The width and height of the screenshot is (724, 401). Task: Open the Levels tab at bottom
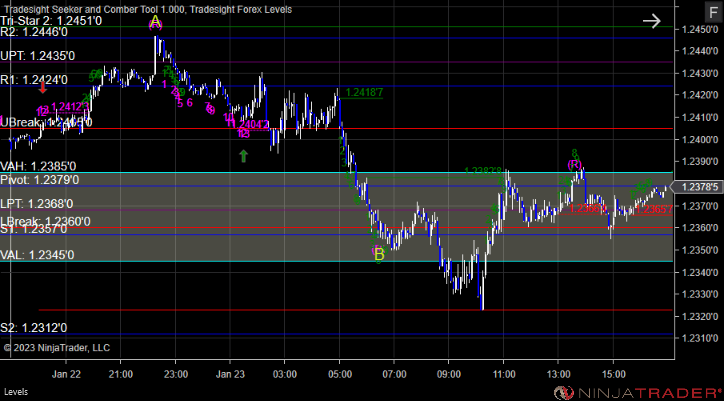14,392
